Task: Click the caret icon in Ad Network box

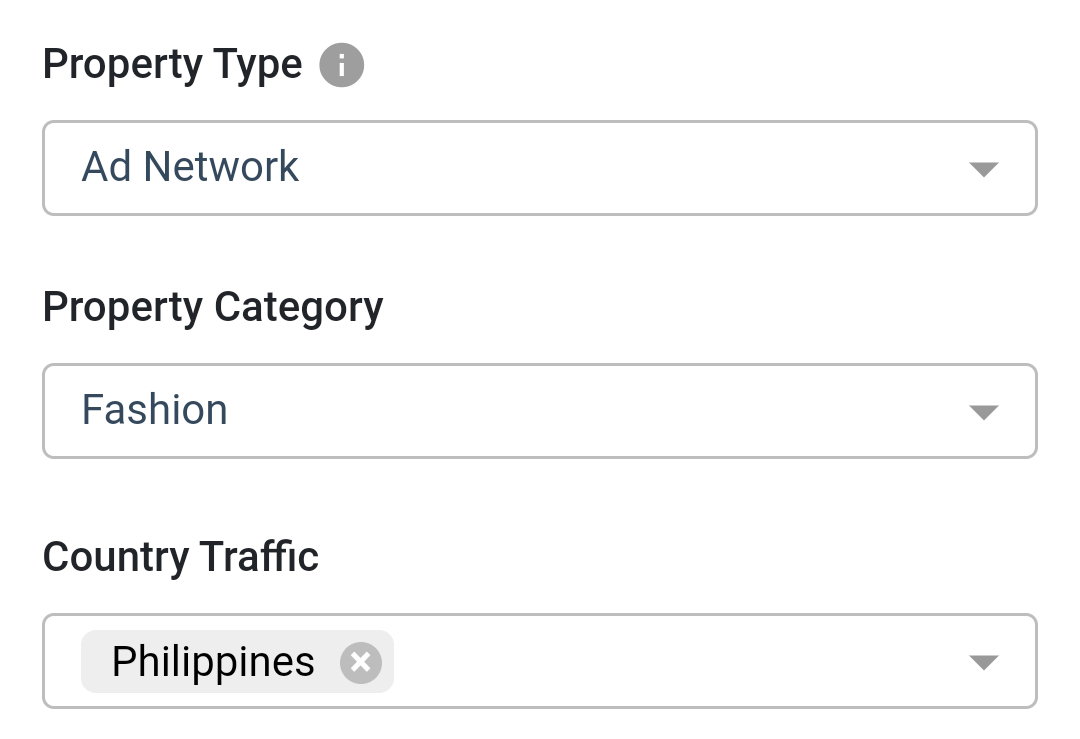Action: coord(984,169)
